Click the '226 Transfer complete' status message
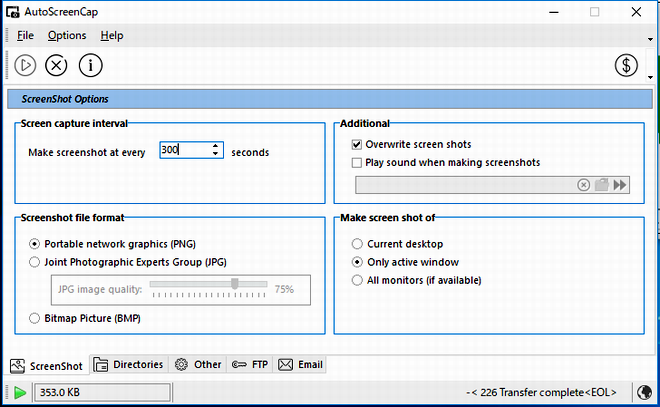Image resolution: width=660 pixels, height=407 pixels. tap(541, 392)
